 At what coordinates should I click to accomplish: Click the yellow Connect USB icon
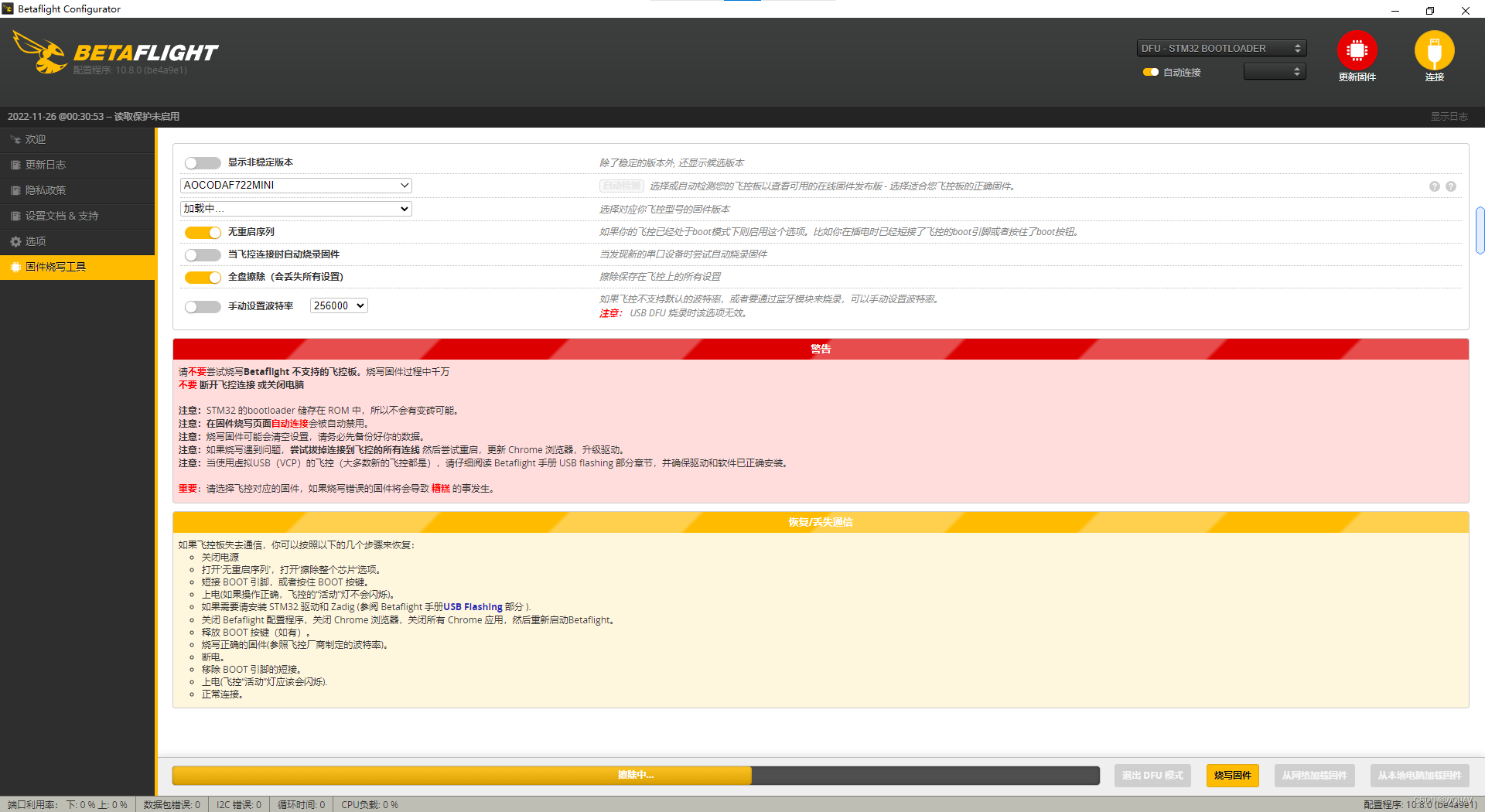[1434, 51]
